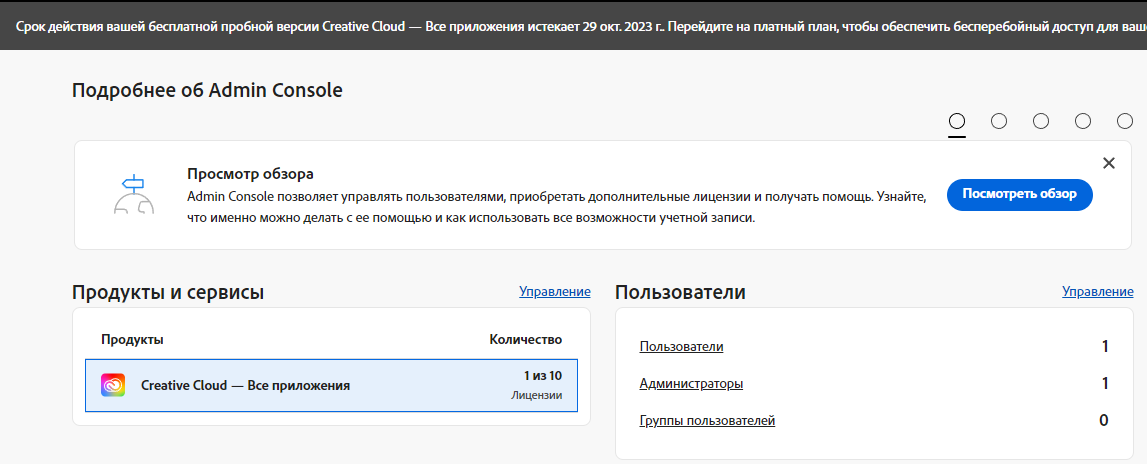This screenshot has width=1147, height=464.
Task: Open the Группы пользователей link
Action: (x=707, y=421)
